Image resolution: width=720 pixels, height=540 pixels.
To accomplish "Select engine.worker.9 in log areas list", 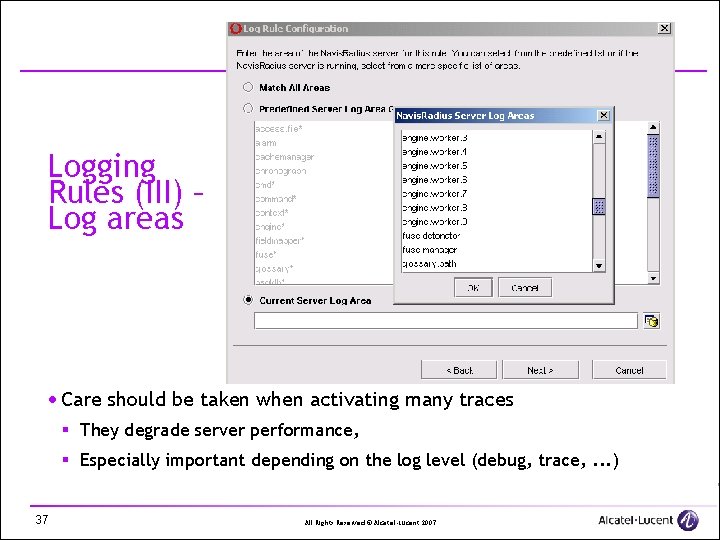I will coord(435,222).
